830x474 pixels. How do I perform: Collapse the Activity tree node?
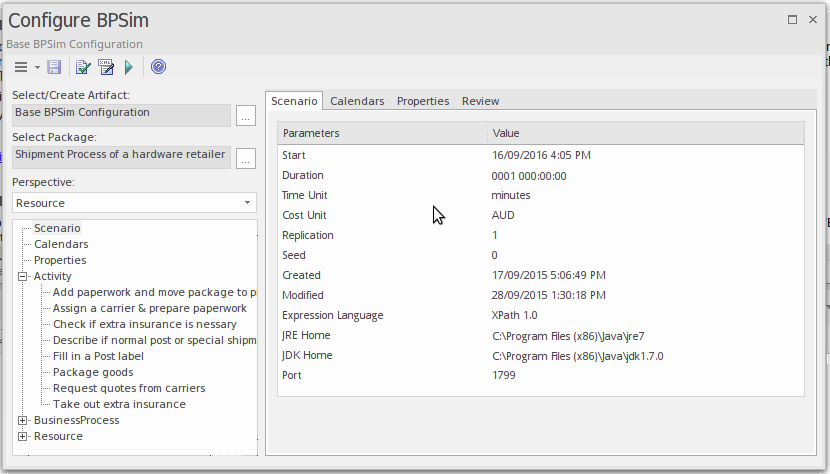point(22,276)
